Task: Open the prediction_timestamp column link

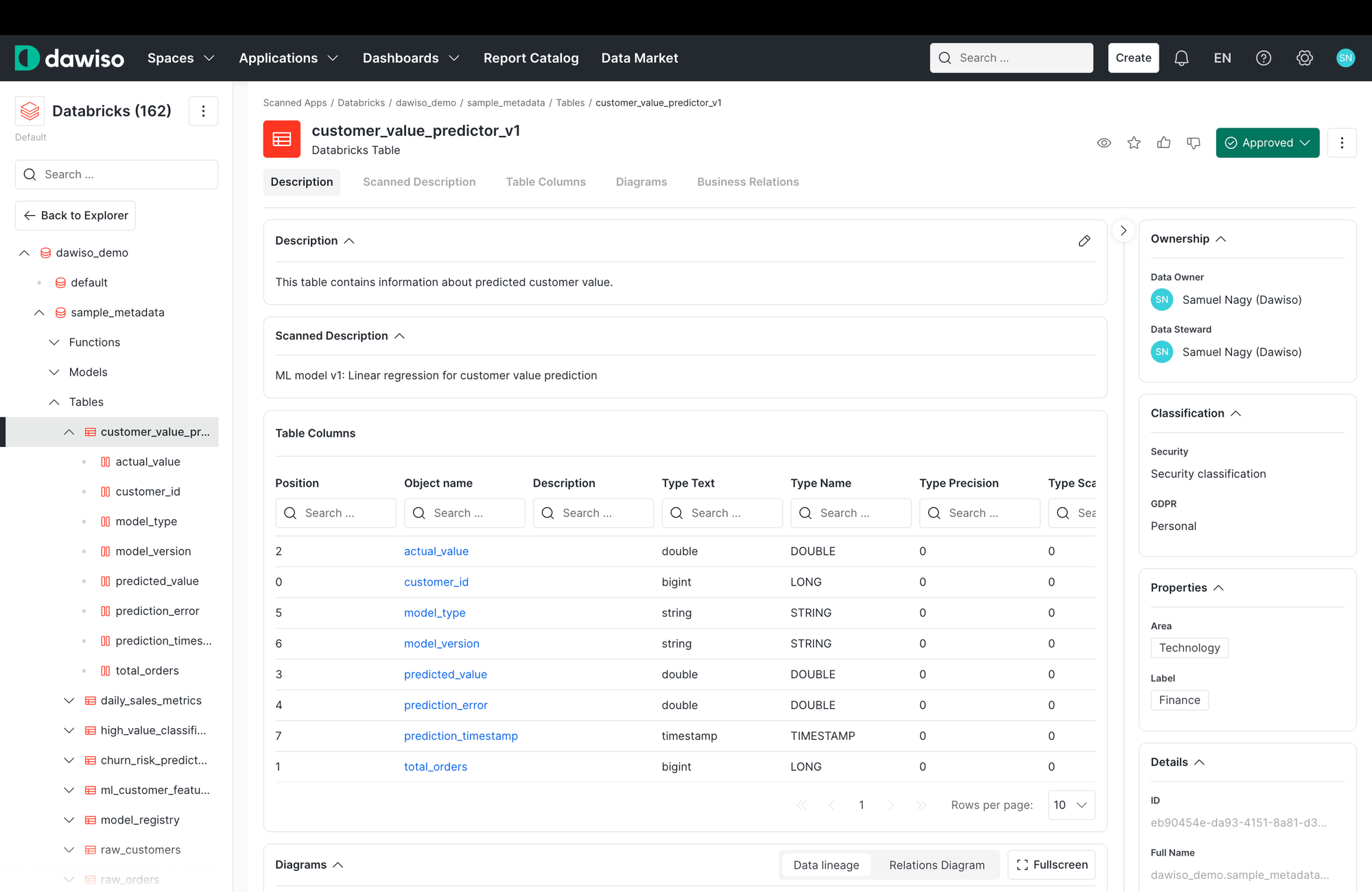Action: [x=460, y=736]
